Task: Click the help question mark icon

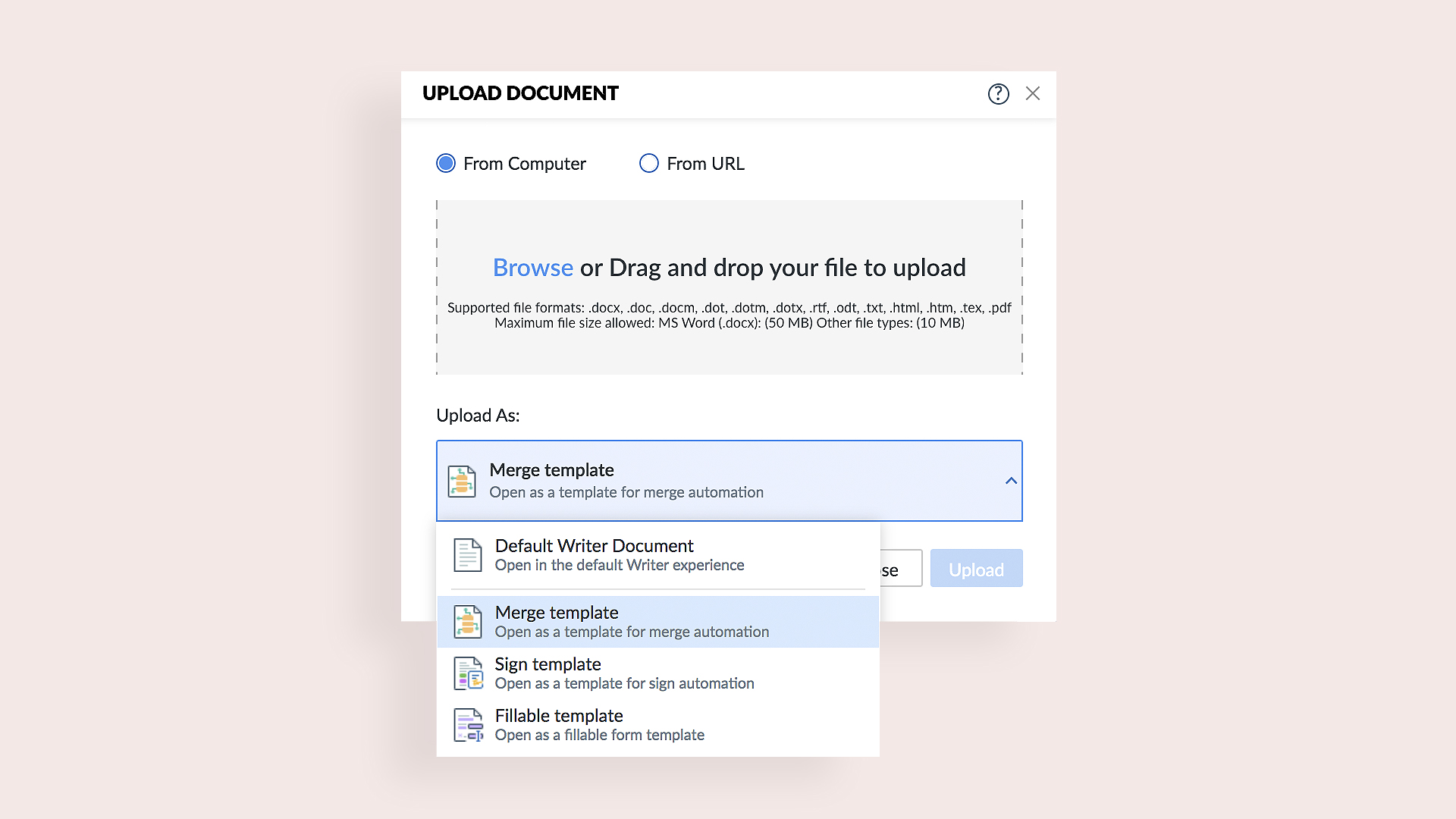Action: [998, 94]
